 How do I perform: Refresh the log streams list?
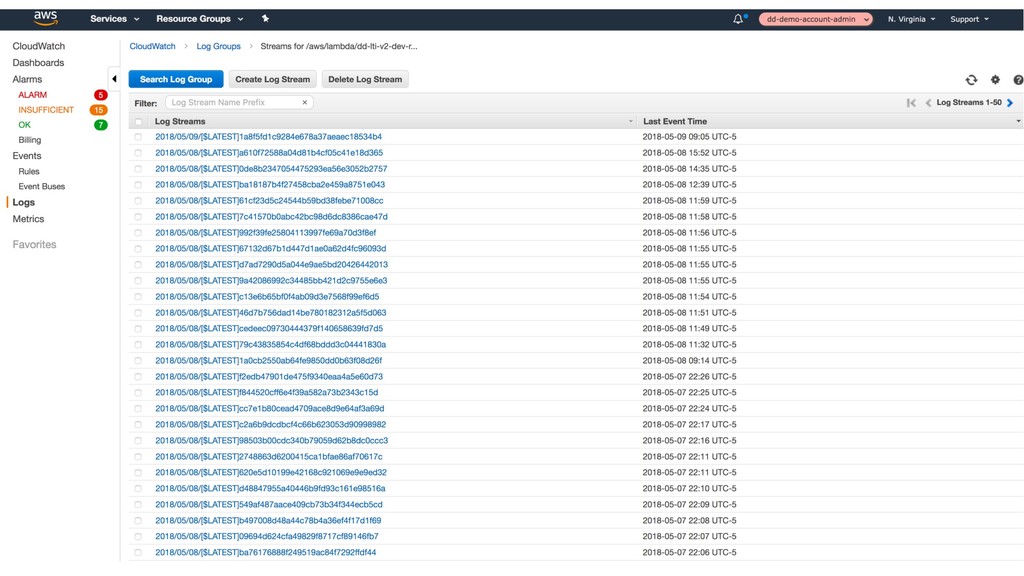[x=971, y=80]
